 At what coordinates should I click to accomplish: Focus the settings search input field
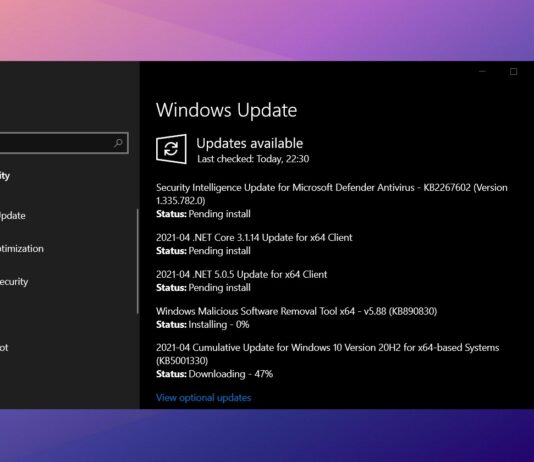pyautogui.click(x=64, y=143)
